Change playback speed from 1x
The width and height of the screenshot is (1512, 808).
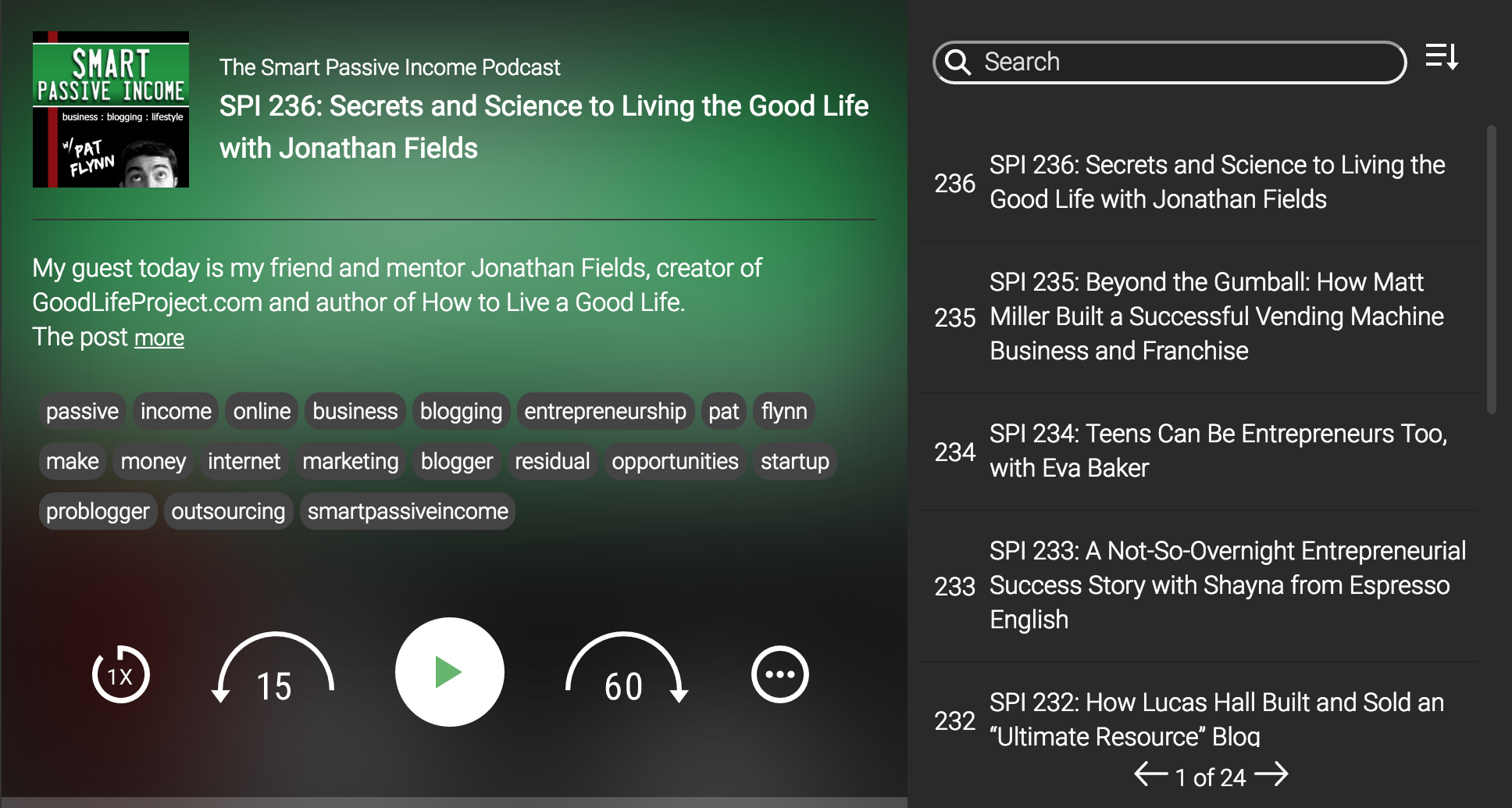[120, 674]
